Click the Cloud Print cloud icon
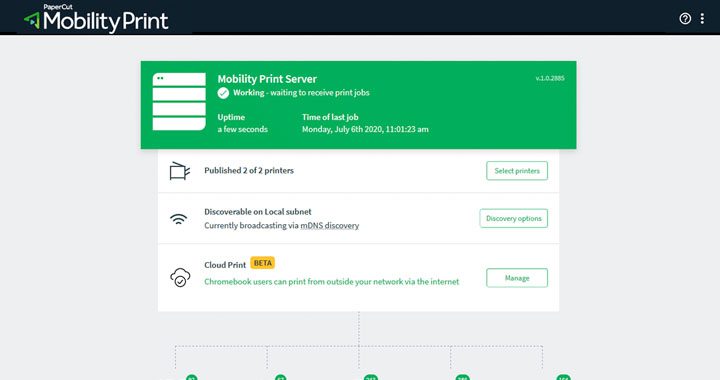The height and width of the screenshot is (380, 720). click(x=180, y=278)
